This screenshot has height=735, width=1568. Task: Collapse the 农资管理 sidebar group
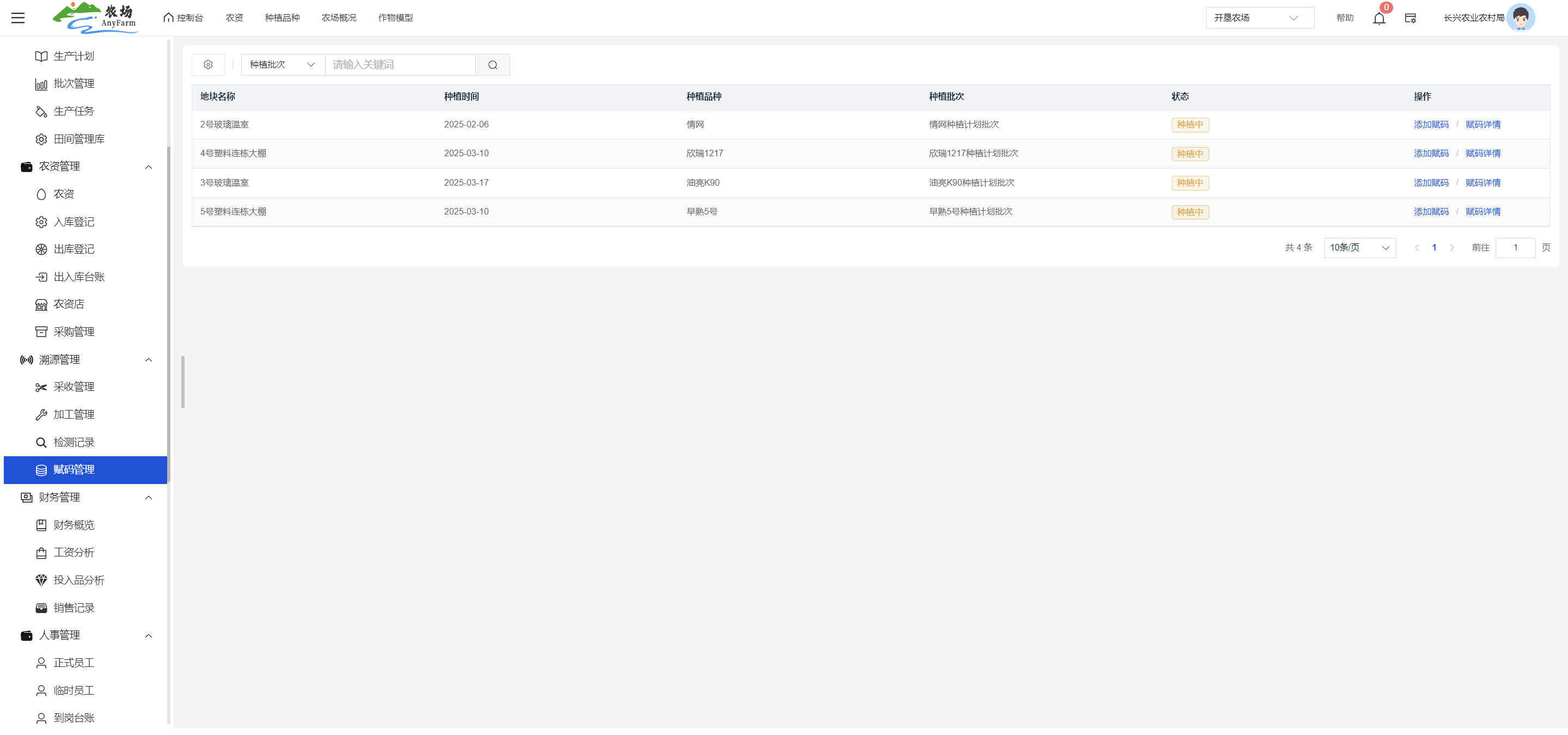coord(148,167)
